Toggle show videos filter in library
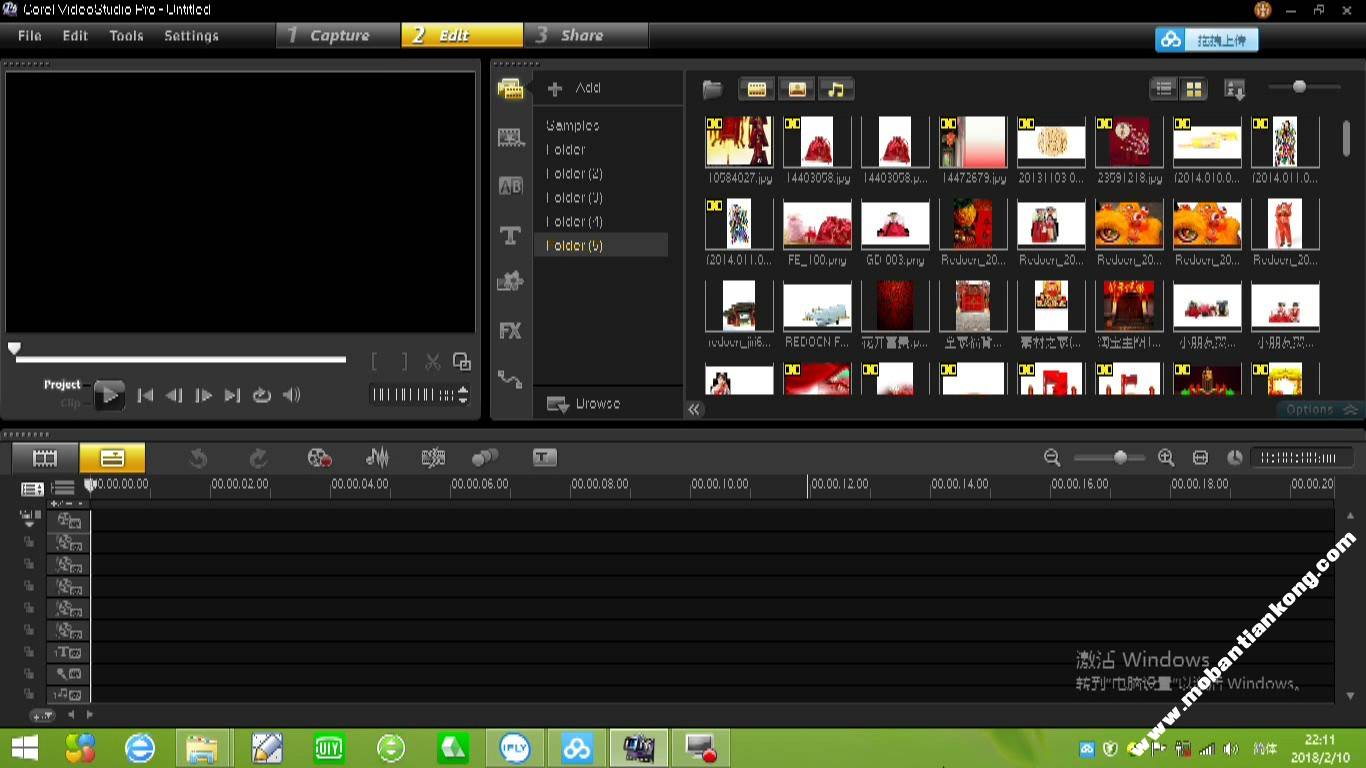 757,89
